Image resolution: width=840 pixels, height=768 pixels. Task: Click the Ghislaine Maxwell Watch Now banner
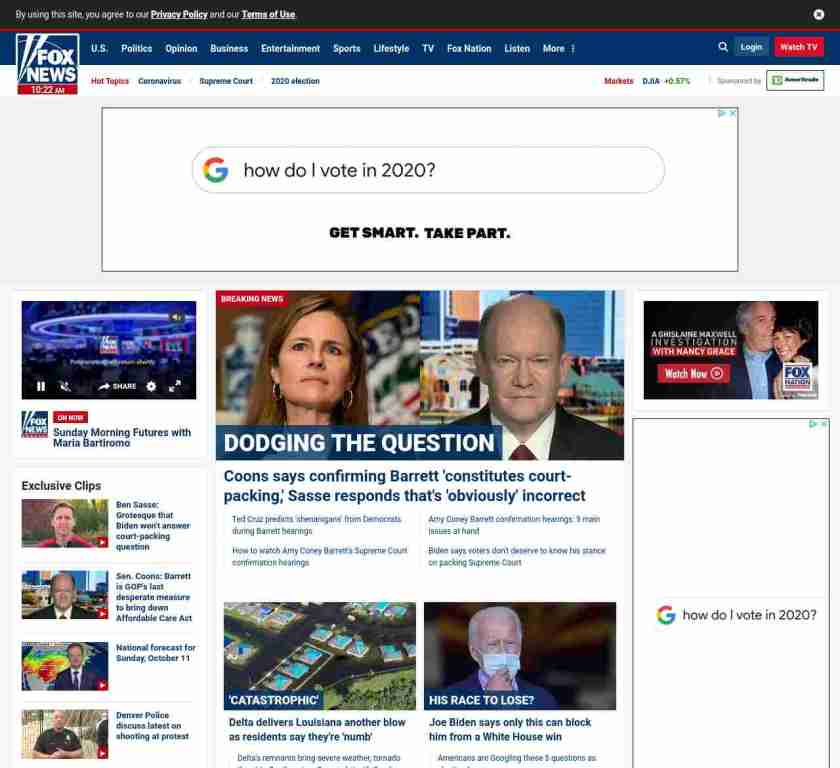tap(730, 350)
